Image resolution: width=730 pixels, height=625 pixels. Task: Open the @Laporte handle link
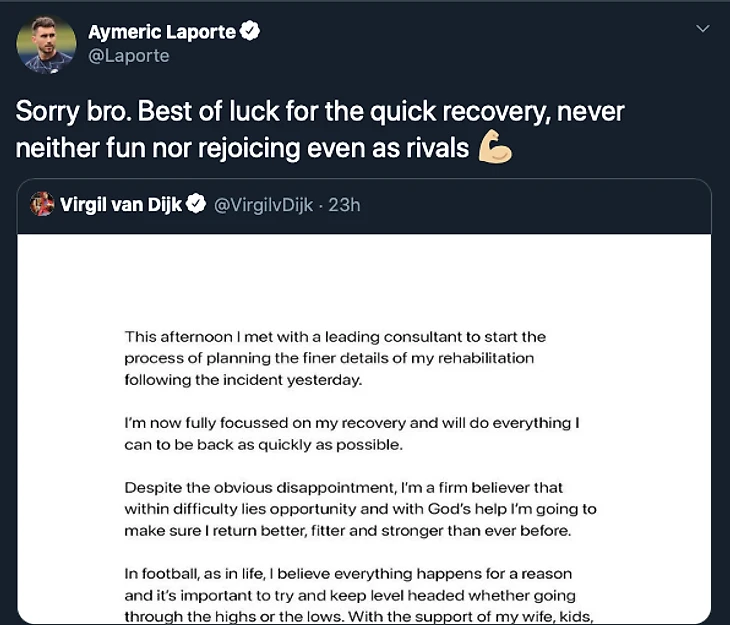coord(128,56)
